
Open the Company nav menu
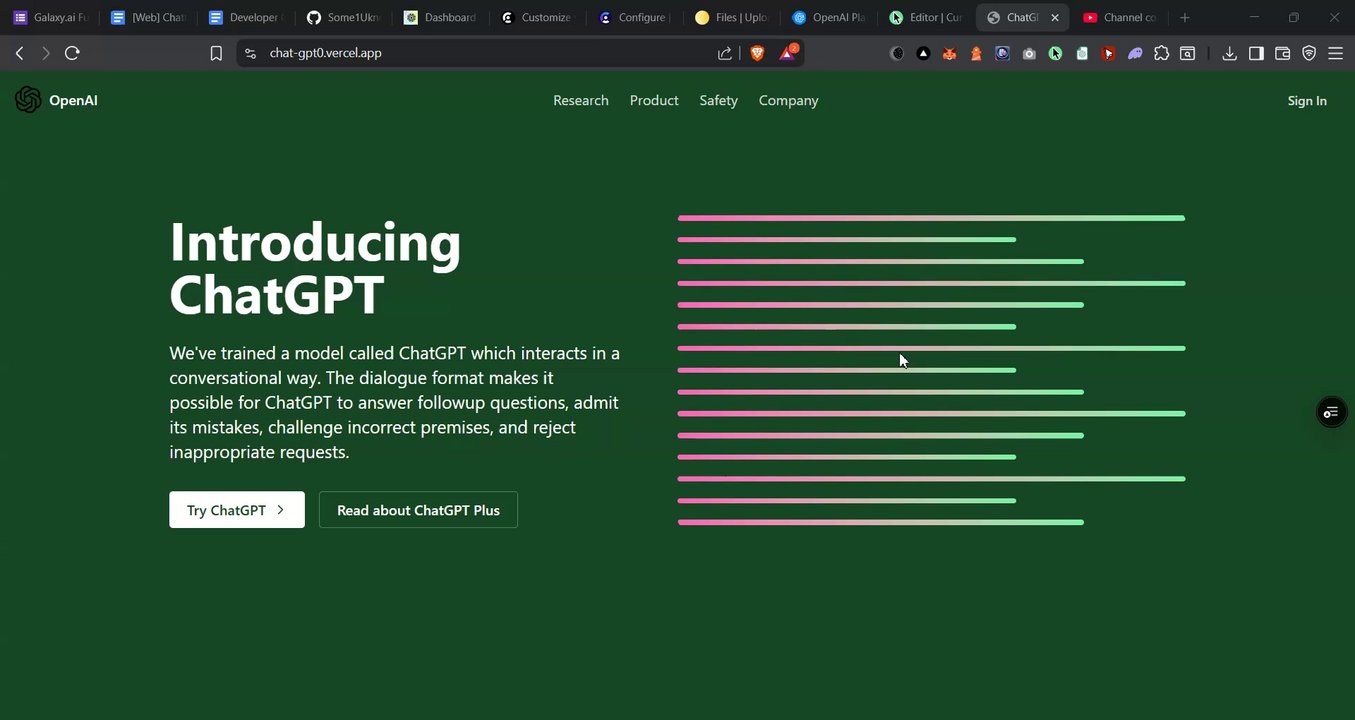coord(788,100)
